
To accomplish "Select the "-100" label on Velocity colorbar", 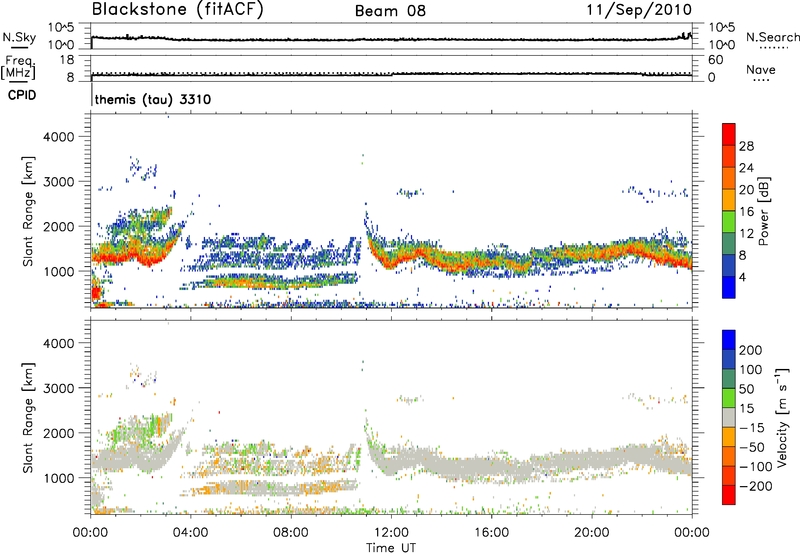I will point(756,467).
